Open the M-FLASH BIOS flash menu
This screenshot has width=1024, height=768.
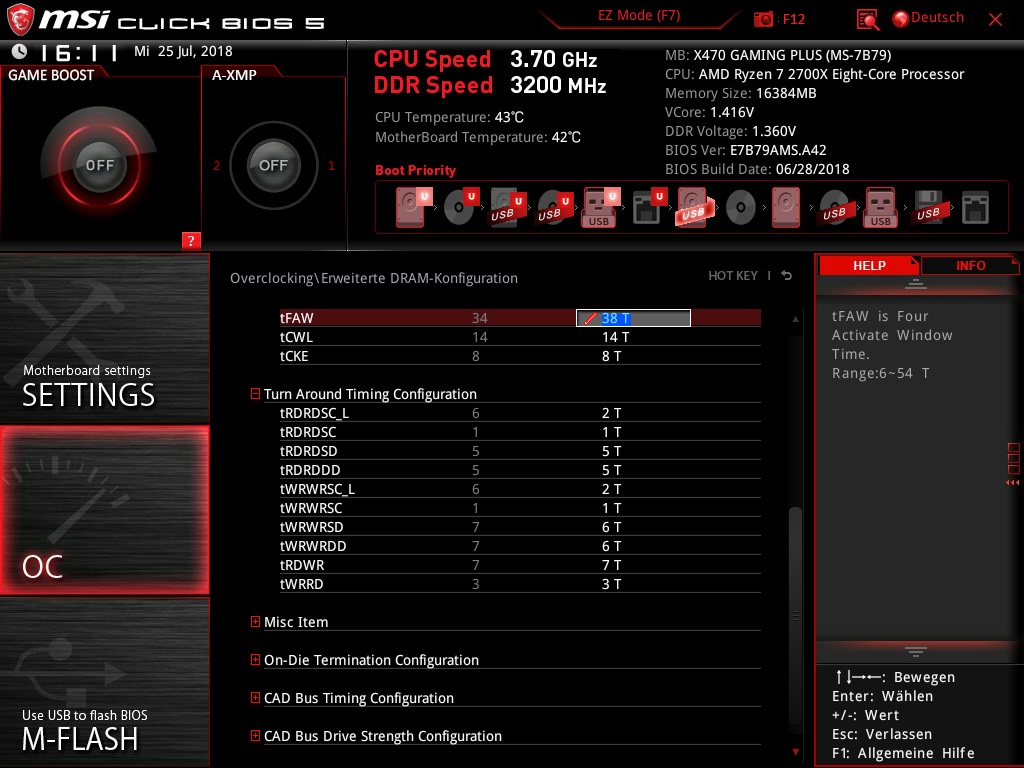click(104, 682)
